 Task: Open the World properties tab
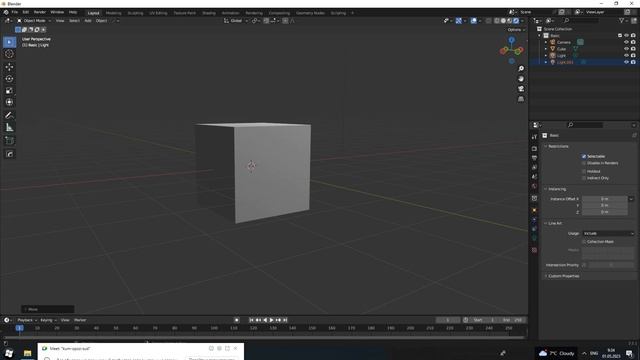[x=534, y=186]
